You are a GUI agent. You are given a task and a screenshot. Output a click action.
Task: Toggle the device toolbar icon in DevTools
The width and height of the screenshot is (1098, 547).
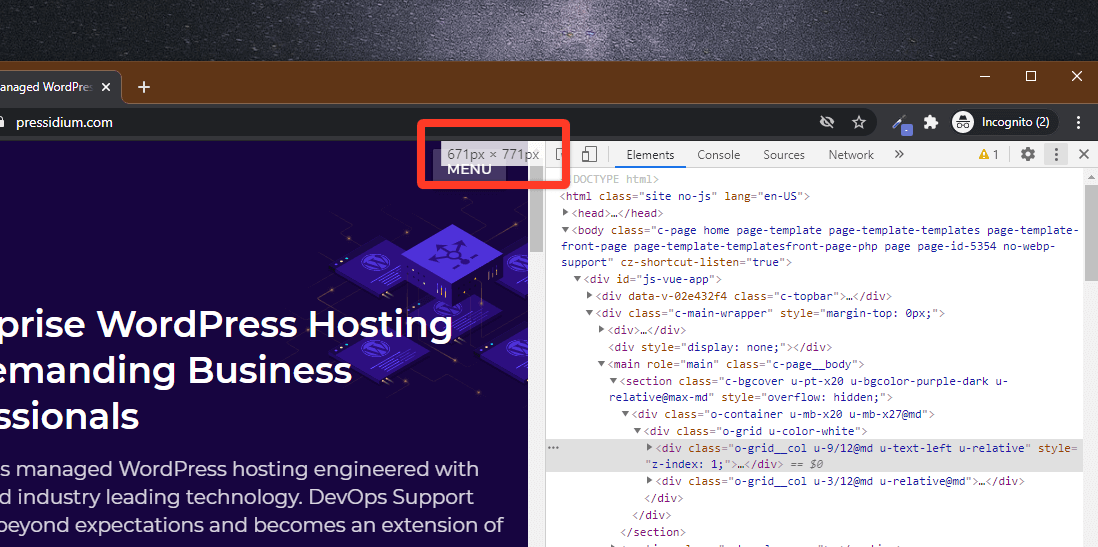[589, 155]
